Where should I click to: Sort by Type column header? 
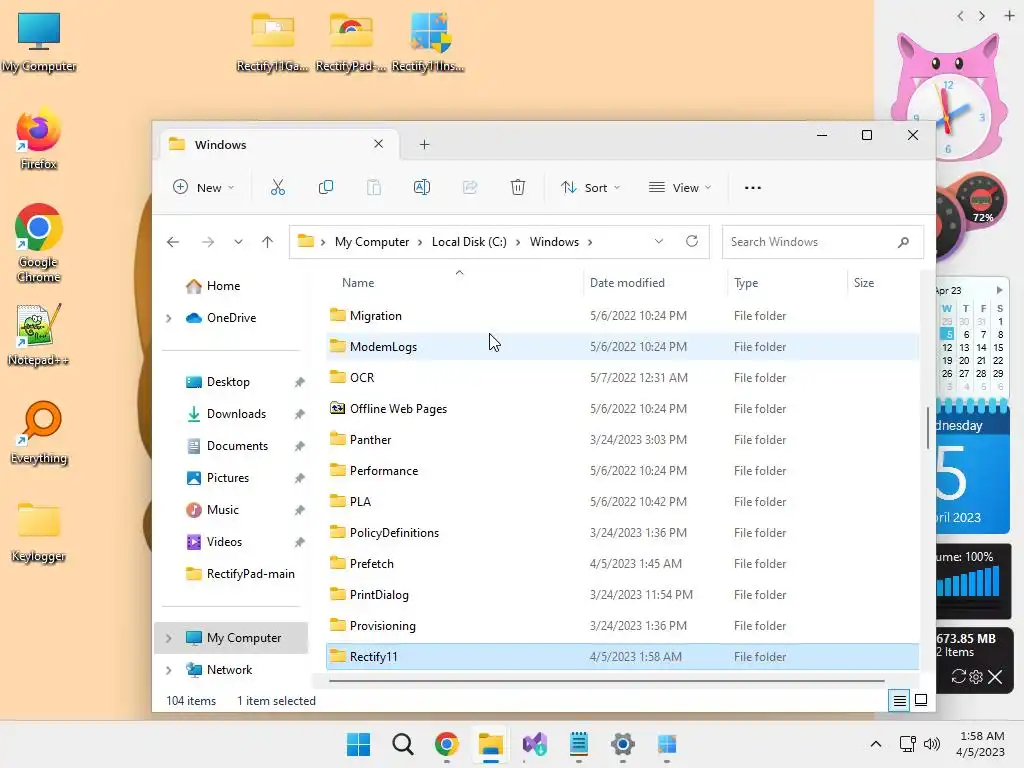pyautogui.click(x=746, y=283)
